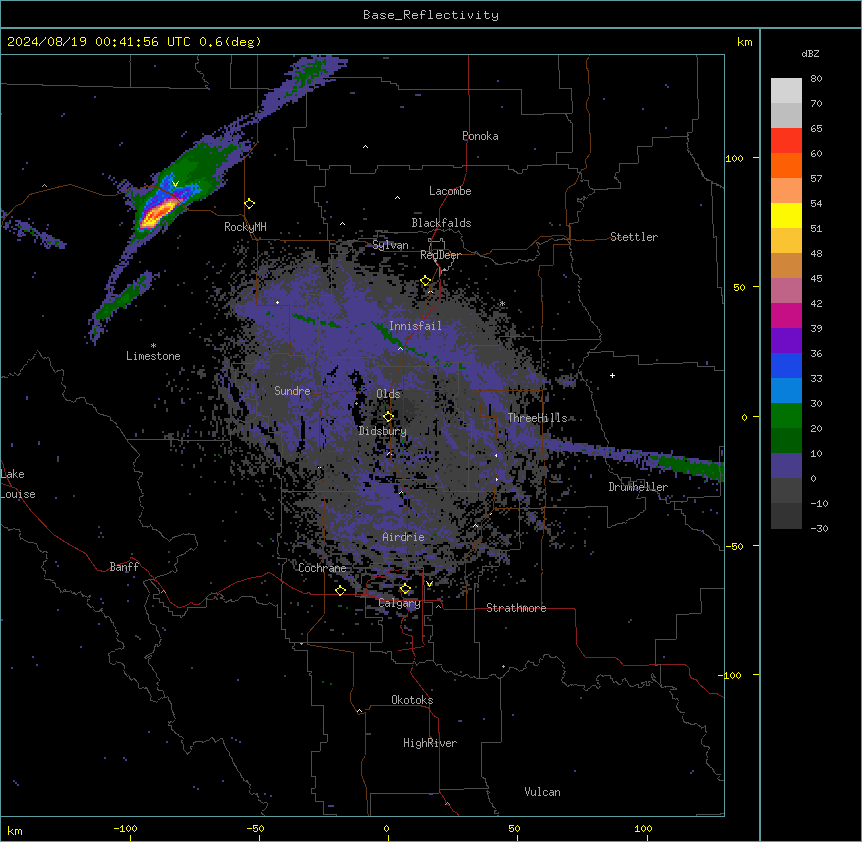The width and height of the screenshot is (862, 842).
Task: Pick the slate-blue 10-0 dBZ legend swatch
Action: [786, 466]
